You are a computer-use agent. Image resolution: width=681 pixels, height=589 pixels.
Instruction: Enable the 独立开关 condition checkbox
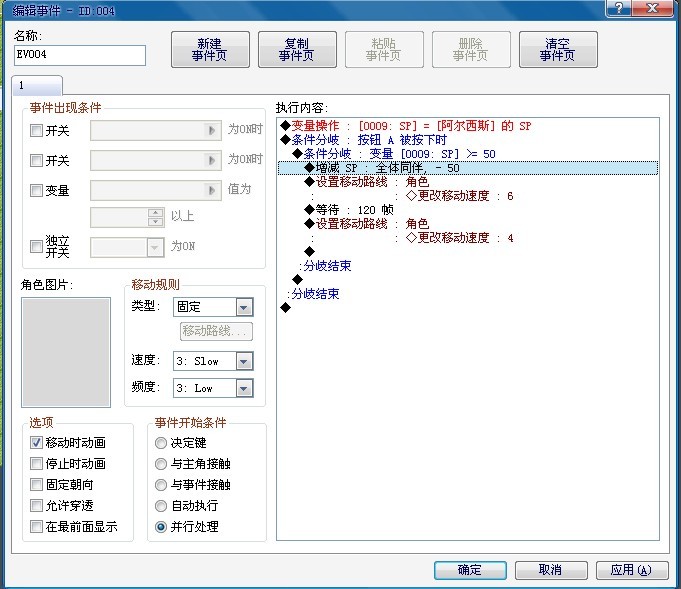tap(36, 247)
